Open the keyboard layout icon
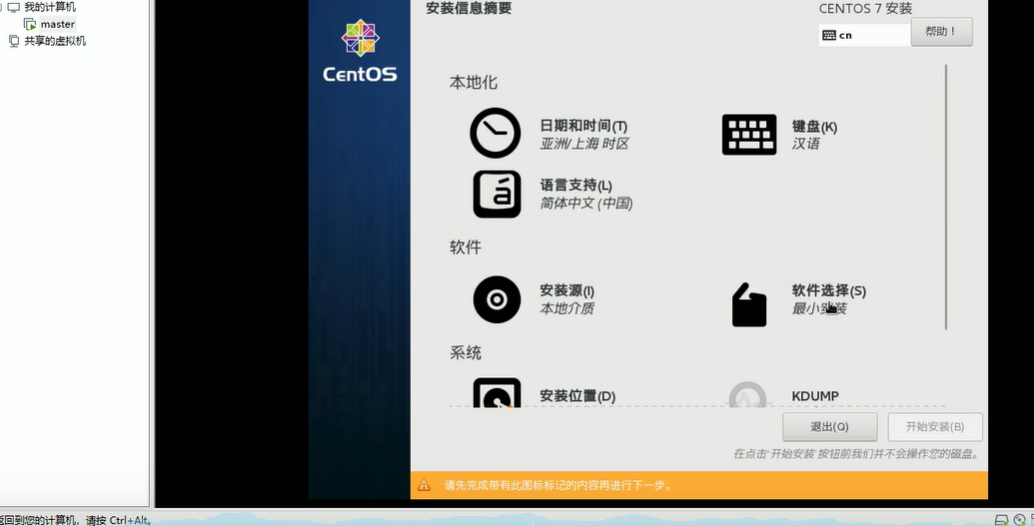The width and height of the screenshot is (1034, 526). [x=749, y=134]
